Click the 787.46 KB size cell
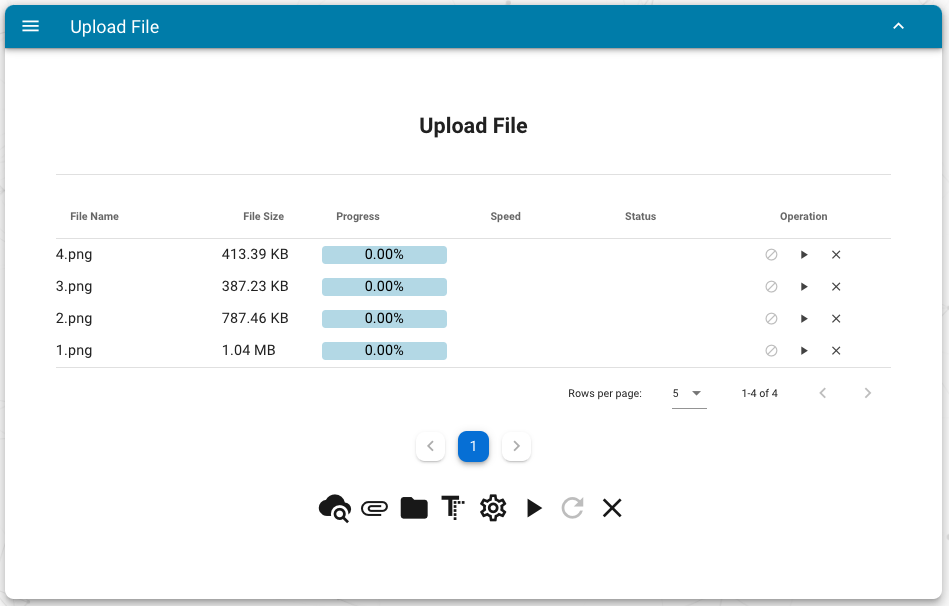This screenshot has height=606, width=949. click(x=255, y=318)
